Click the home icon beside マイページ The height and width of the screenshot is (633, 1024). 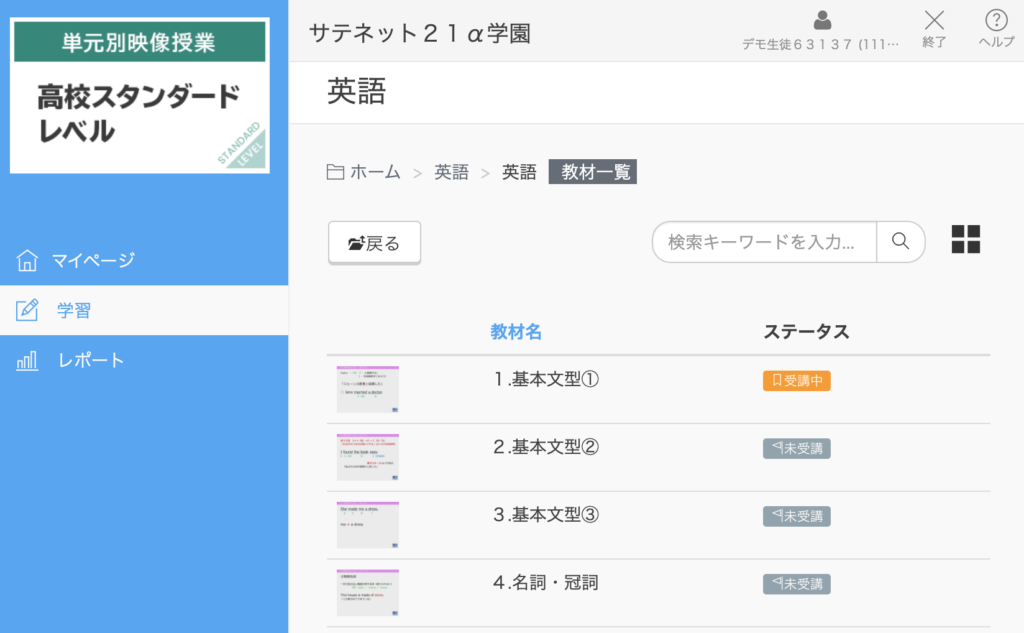pos(27,261)
